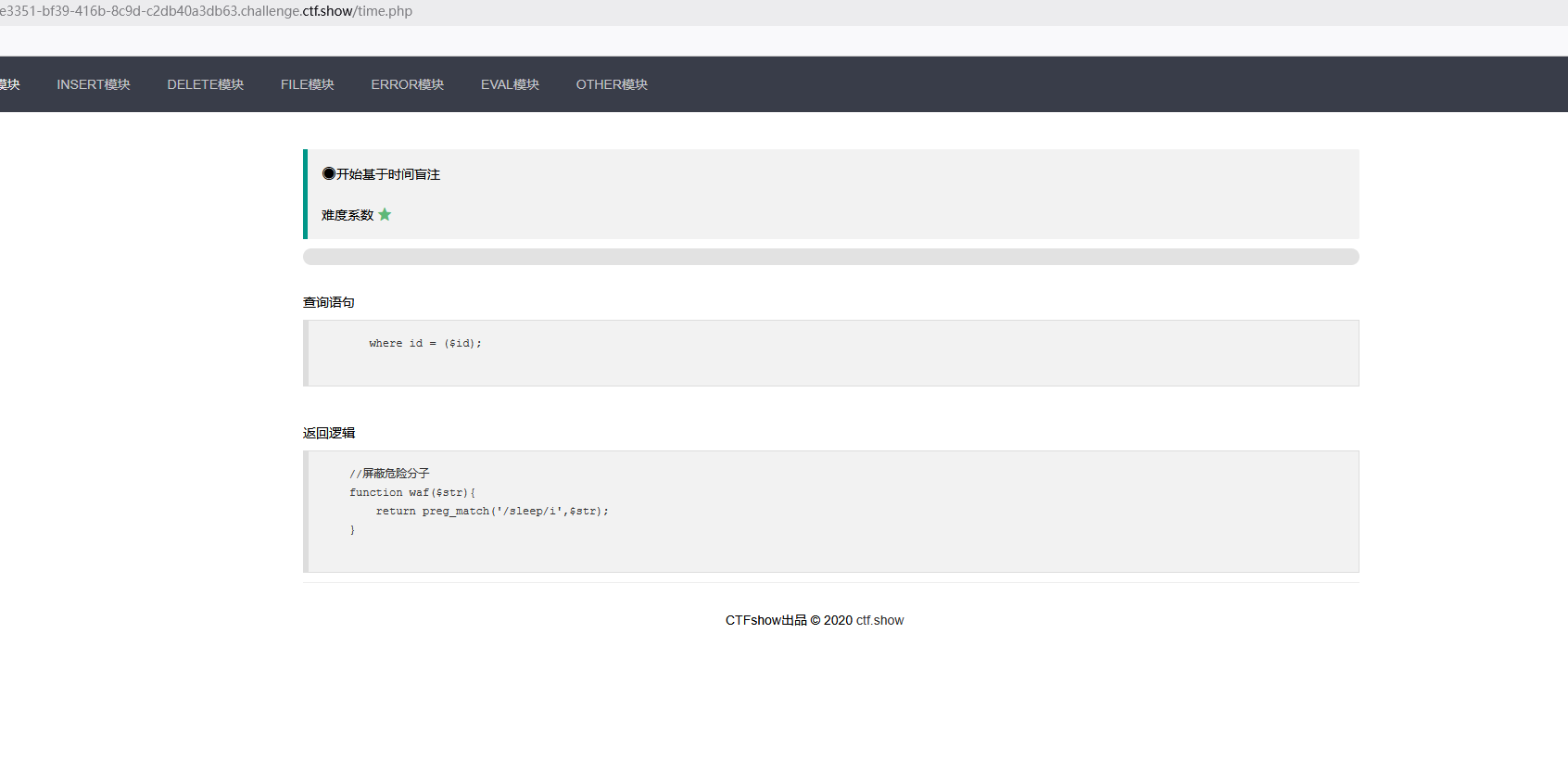Click the 返回逻辑 heading

(x=329, y=433)
